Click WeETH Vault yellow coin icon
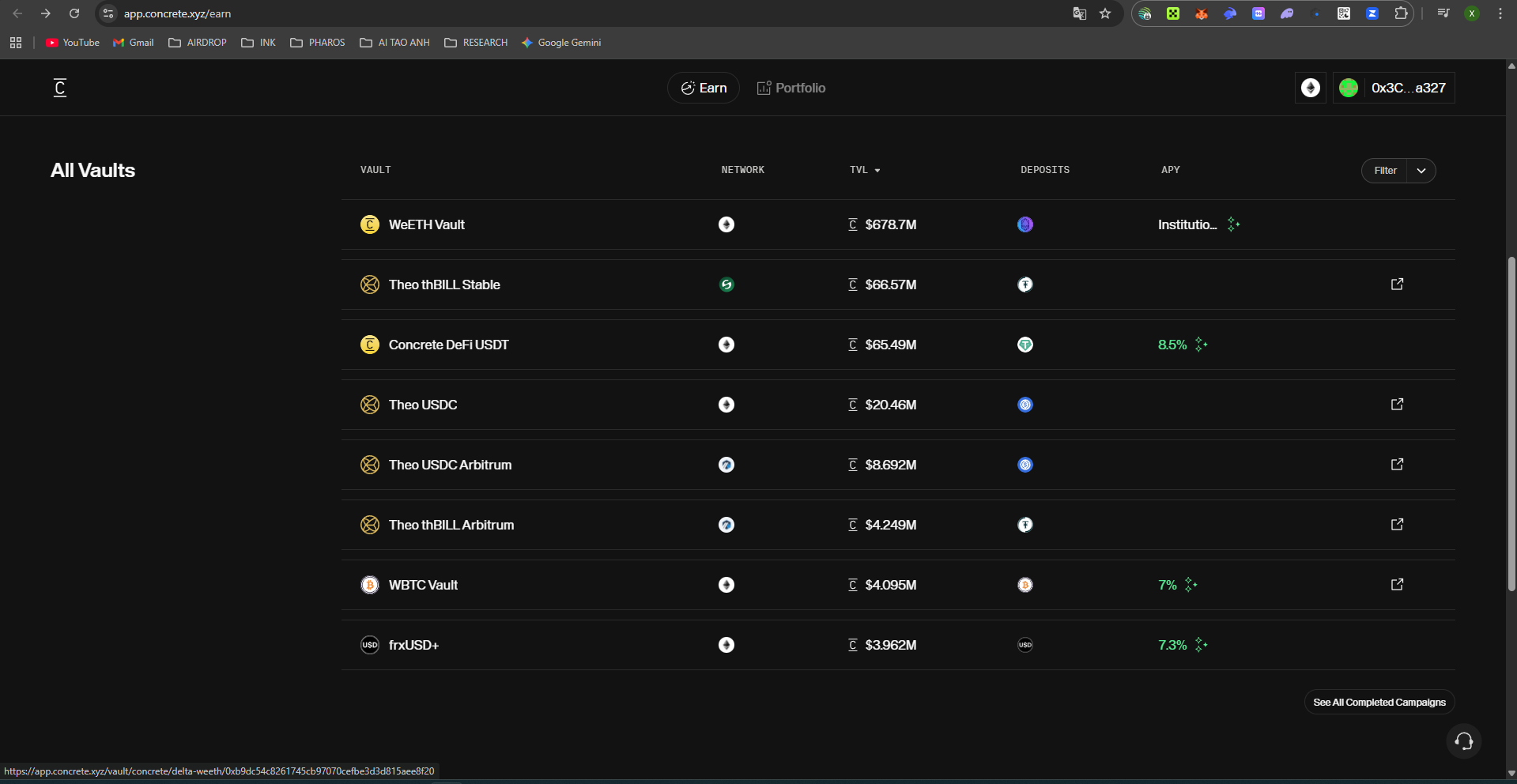This screenshot has height=784, width=1517. (x=370, y=224)
